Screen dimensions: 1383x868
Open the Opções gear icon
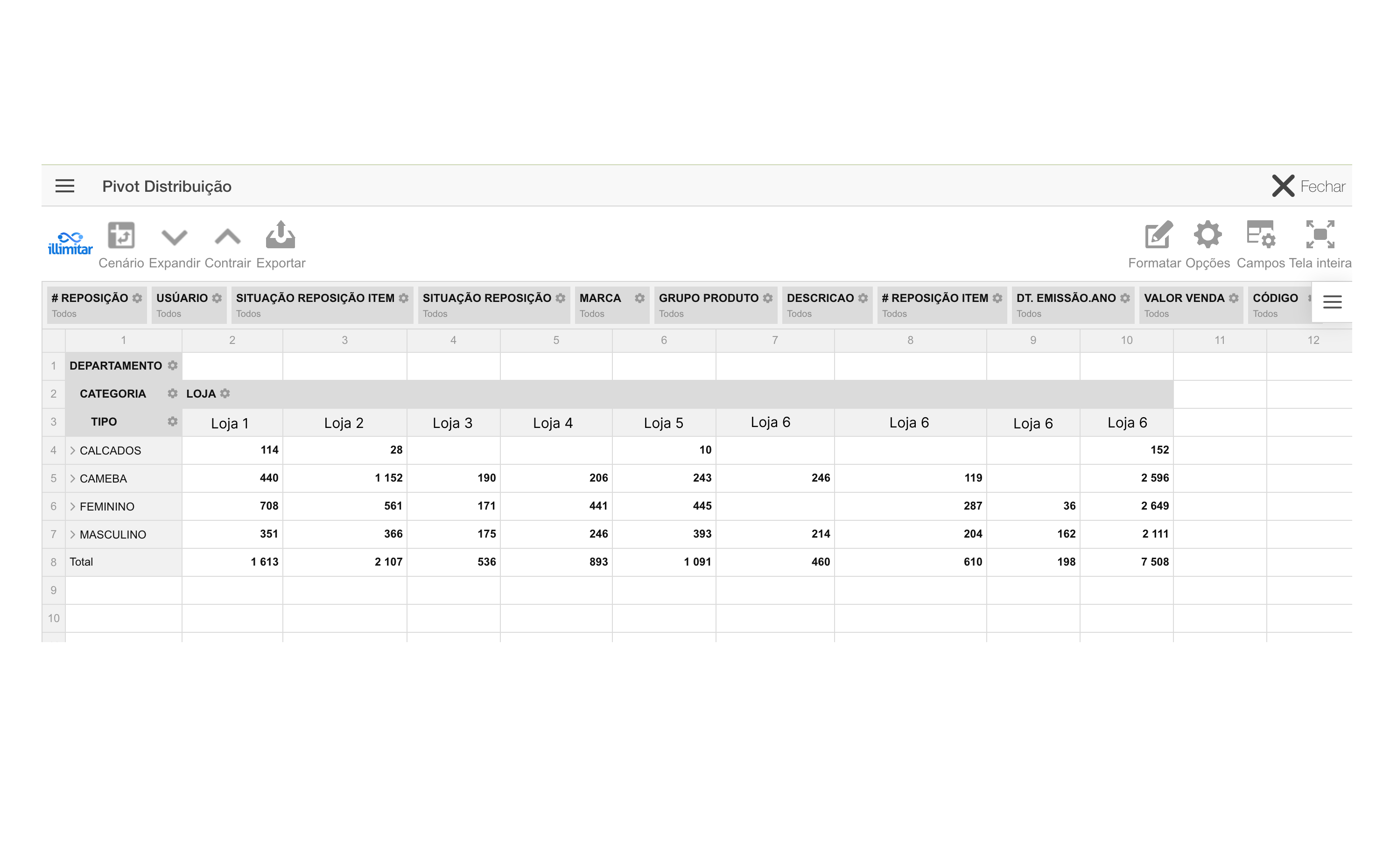(x=1207, y=235)
